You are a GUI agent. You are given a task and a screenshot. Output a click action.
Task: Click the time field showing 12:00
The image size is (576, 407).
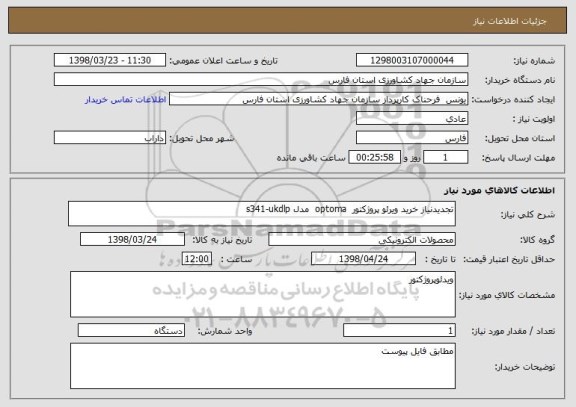[197, 259]
